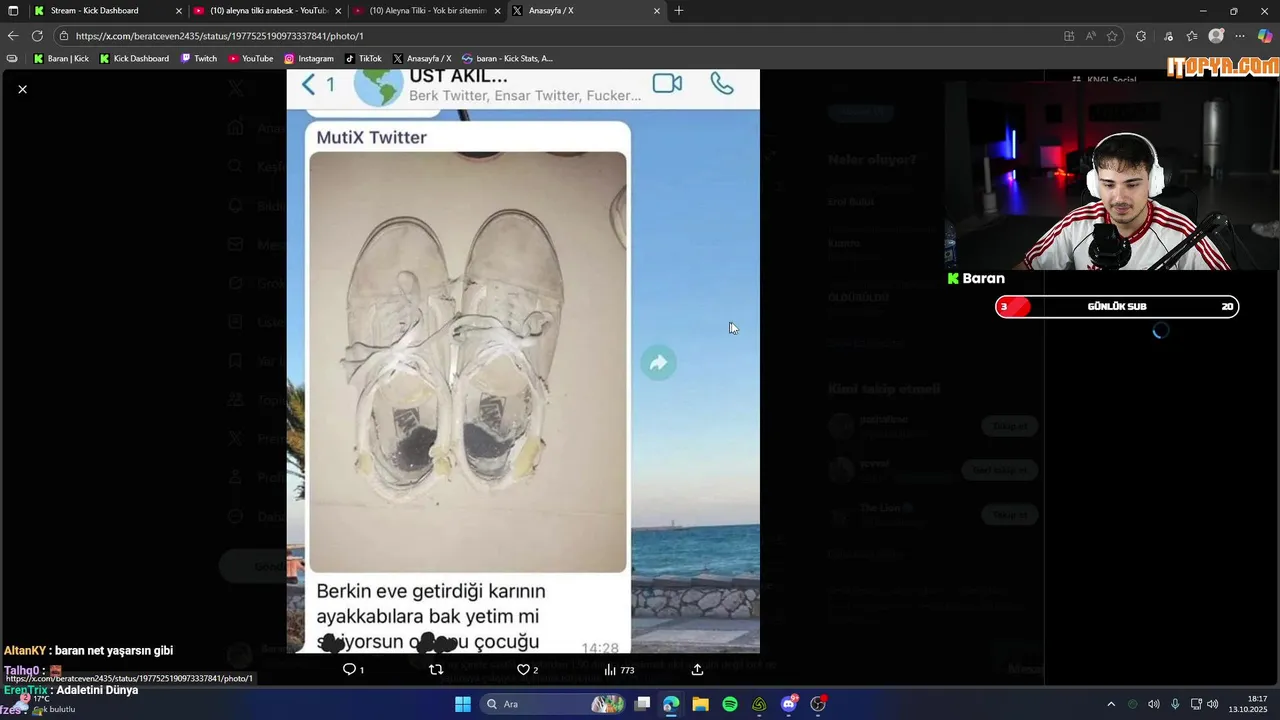Viewport: 1280px width, 720px height.
Task: Open Microsoft Edge from the taskbar
Action: coord(671,704)
